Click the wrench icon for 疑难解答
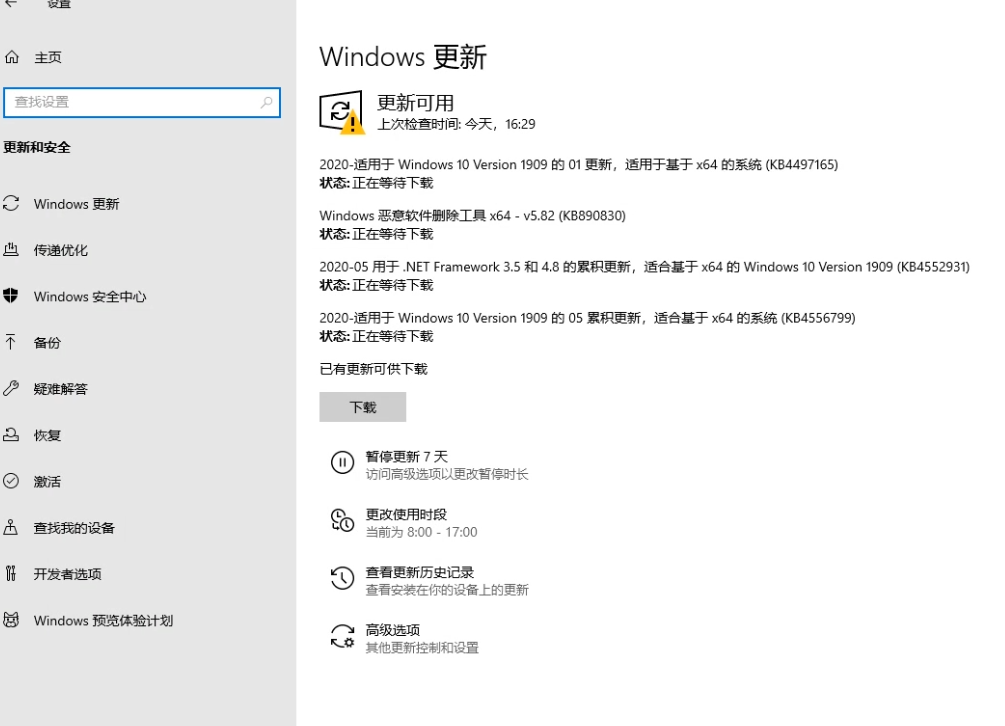Screen dimensions: 1005x726 click(x=11, y=388)
